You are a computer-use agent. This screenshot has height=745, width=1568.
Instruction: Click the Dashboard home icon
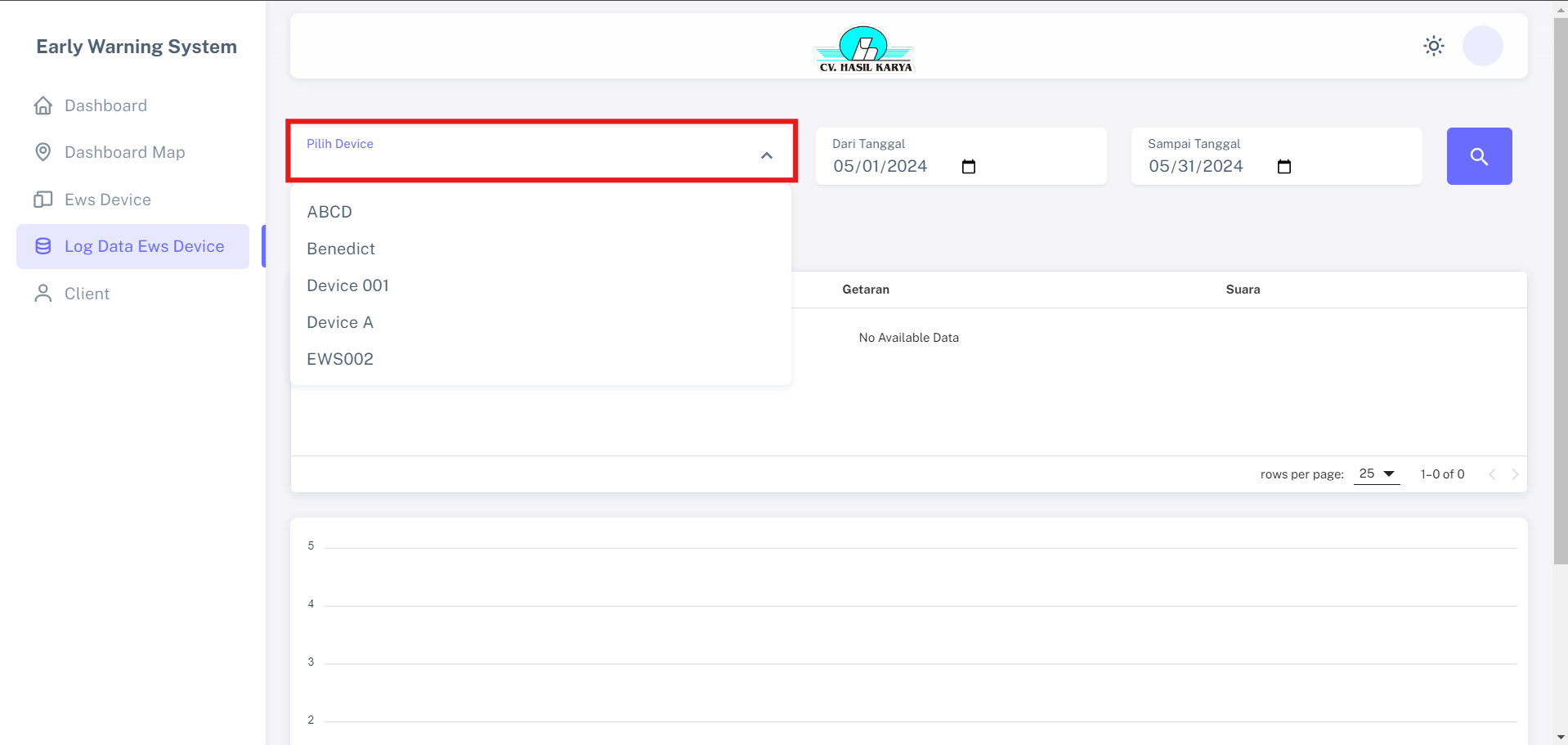(x=43, y=105)
